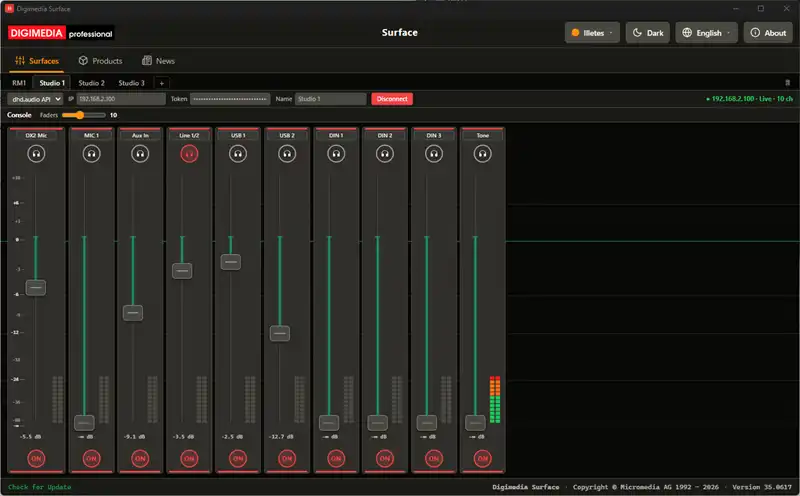Screen dimensions: 800x496
Task: Open the News tab
Action: (158, 61)
